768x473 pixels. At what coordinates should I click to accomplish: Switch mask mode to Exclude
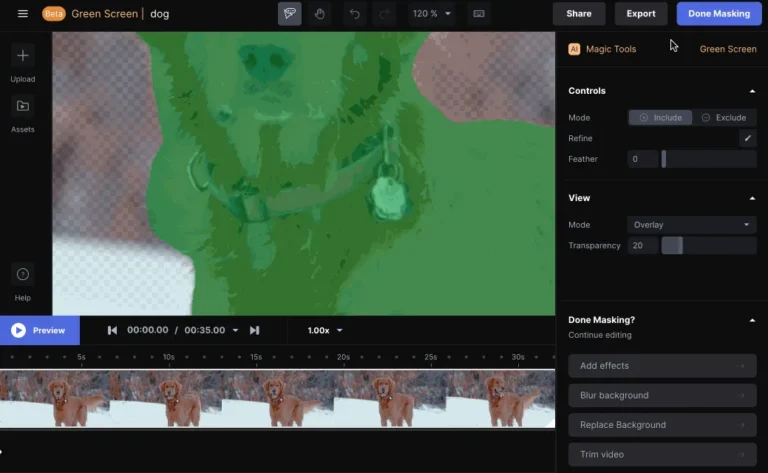click(724, 117)
